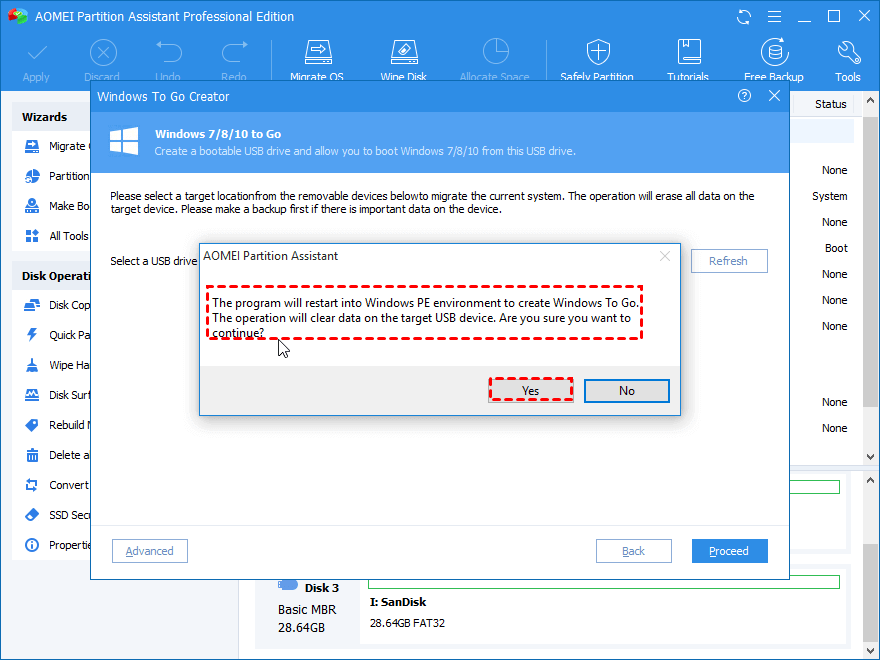Click the SSD Secure Erase icon
The width and height of the screenshot is (880, 660).
pyautogui.click(x=32, y=515)
